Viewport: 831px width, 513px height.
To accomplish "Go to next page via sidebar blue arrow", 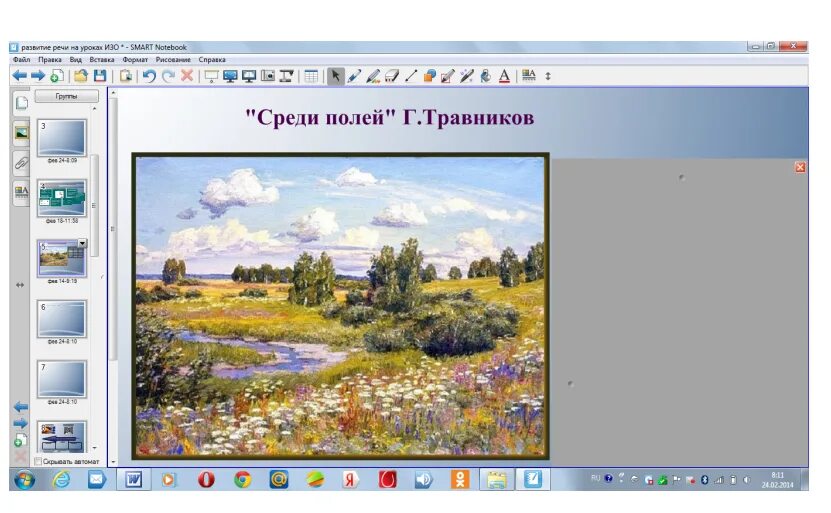I will (21, 423).
